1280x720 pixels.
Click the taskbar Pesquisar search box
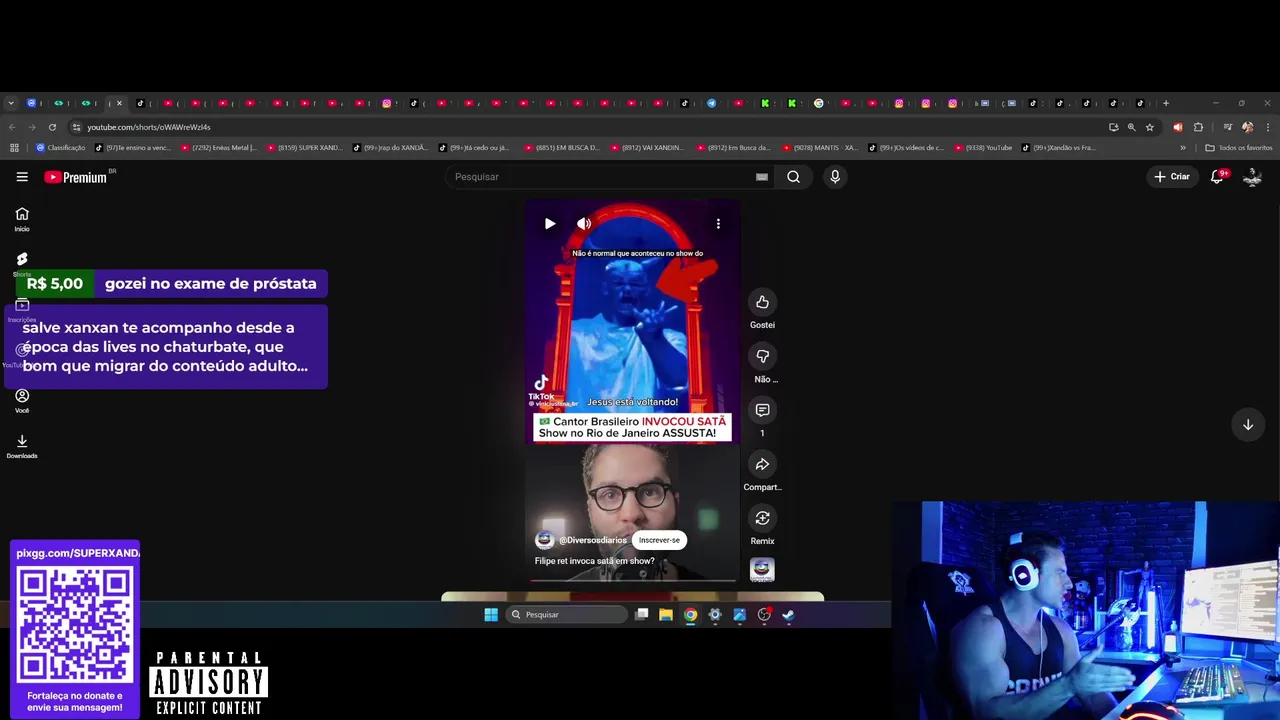566,615
